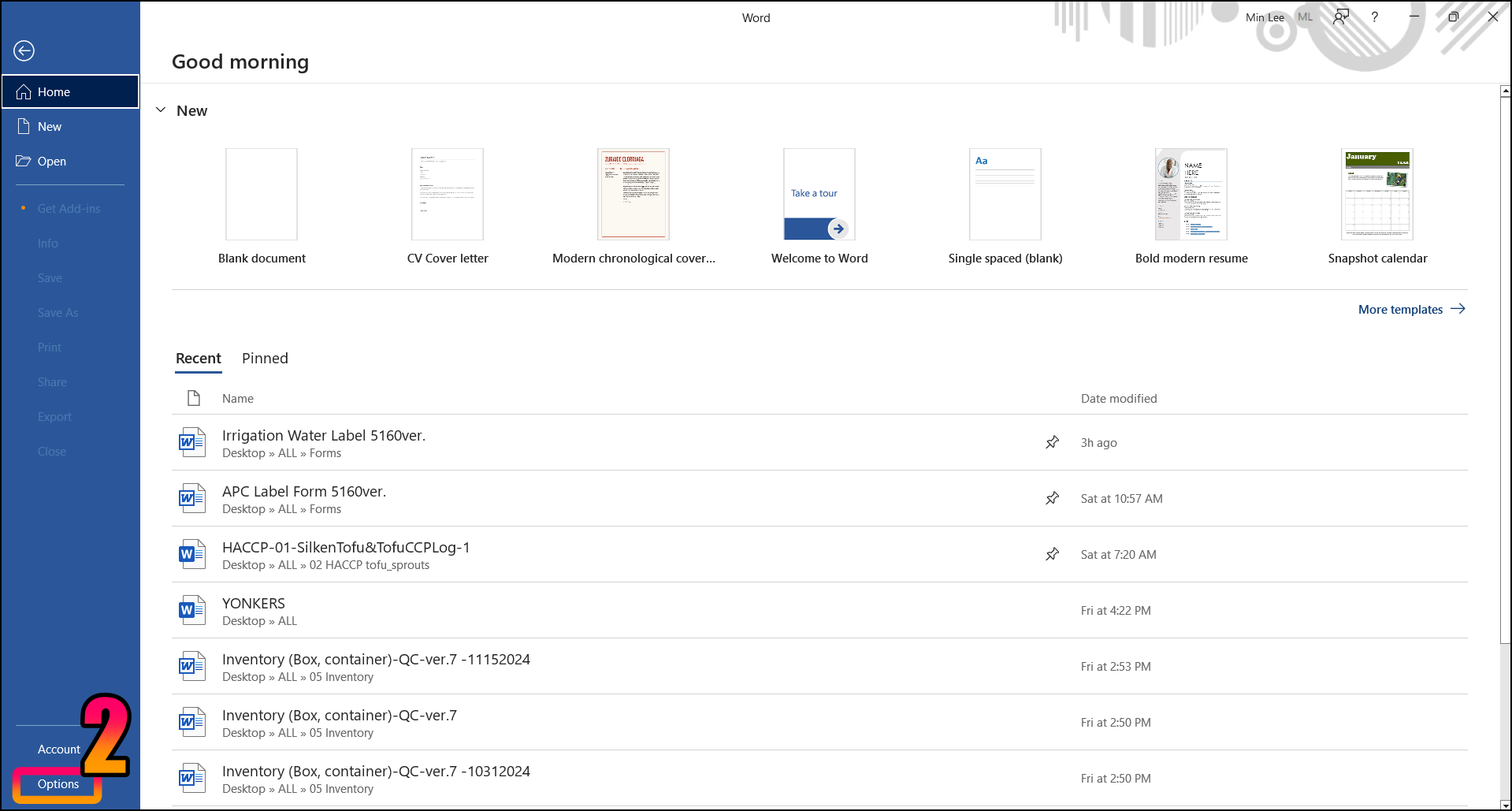Image resolution: width=1512 pixels, height=811 pixels.
Task: Click Word file icon beside HACCP-01 document
Action: tap(192, 554)
